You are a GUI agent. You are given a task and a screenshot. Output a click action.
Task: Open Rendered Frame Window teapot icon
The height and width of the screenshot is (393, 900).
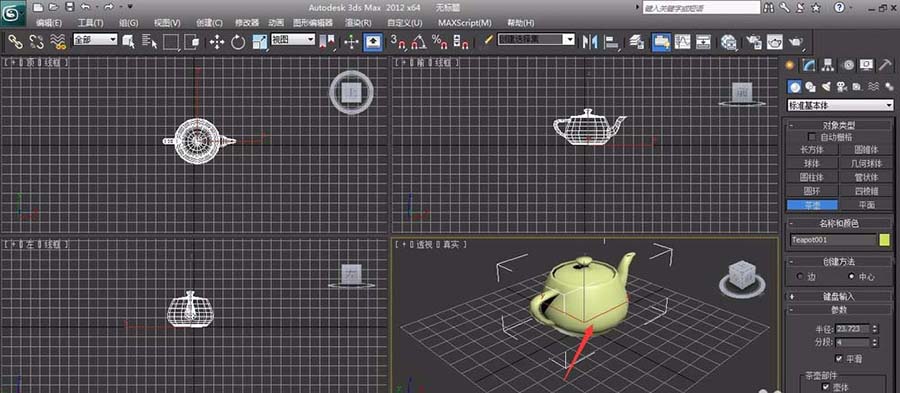(x=775, y=41)
